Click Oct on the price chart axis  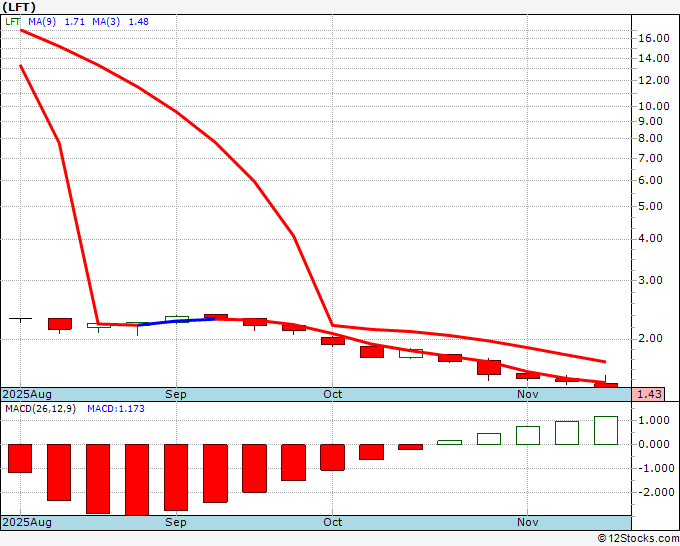(333, 394)
